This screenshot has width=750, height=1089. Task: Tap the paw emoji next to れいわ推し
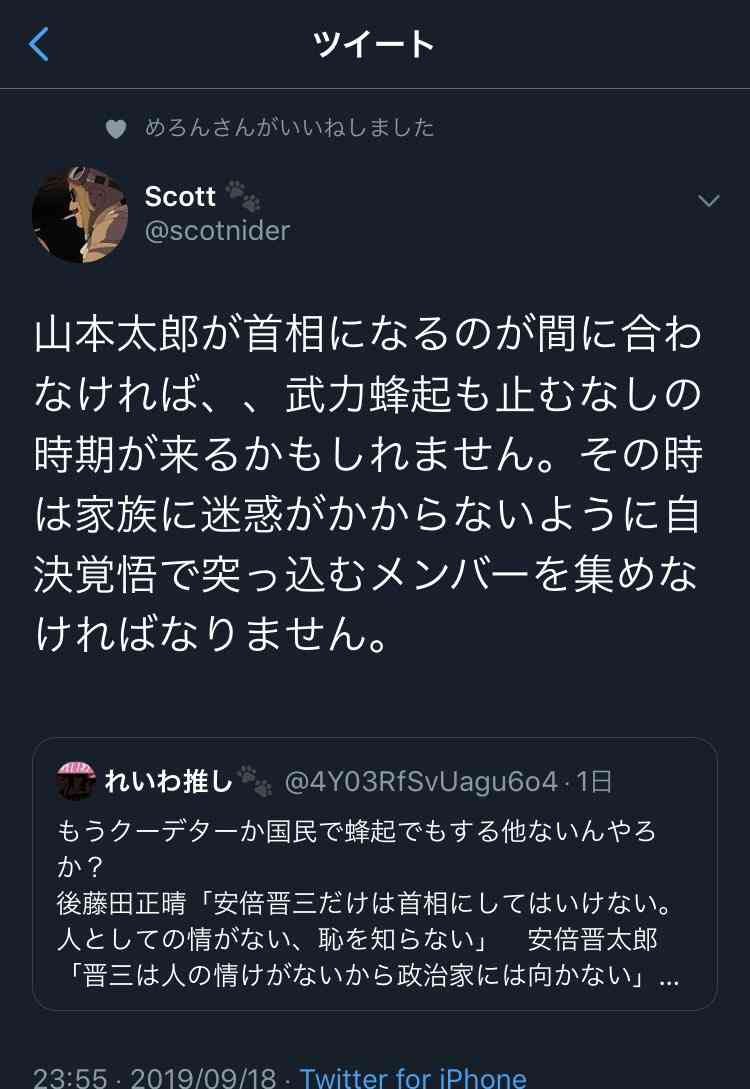coord(254,781)
